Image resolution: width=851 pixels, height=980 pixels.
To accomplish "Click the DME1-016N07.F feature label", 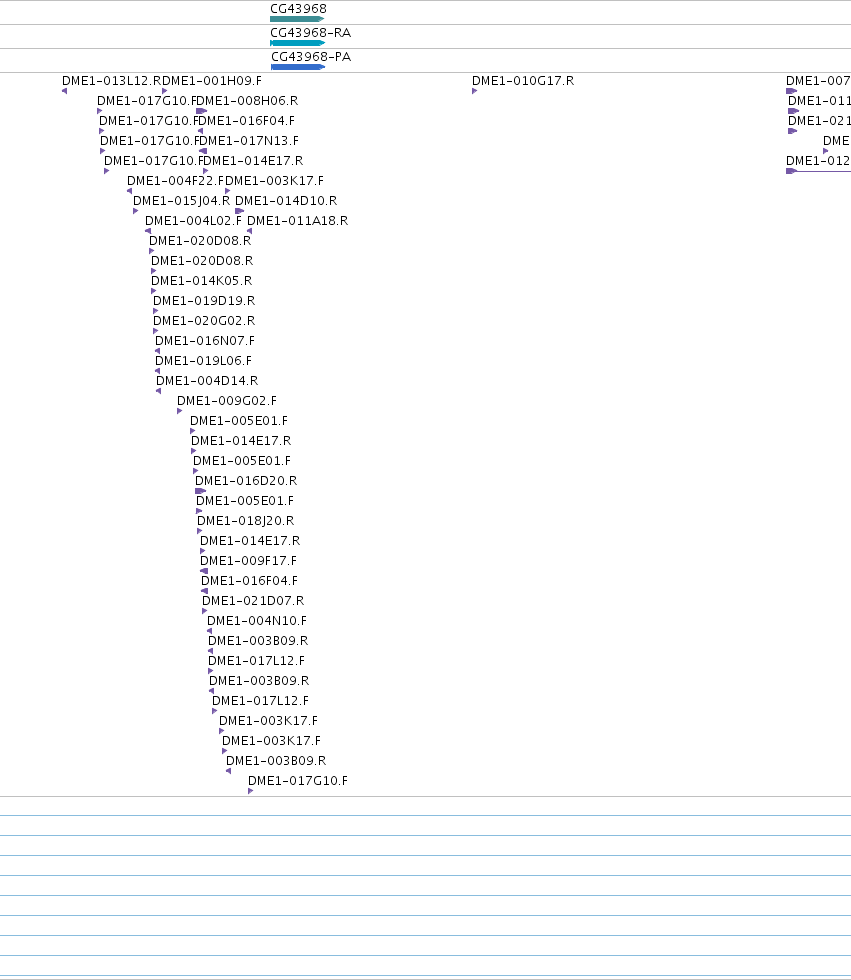I will point(205,341).
